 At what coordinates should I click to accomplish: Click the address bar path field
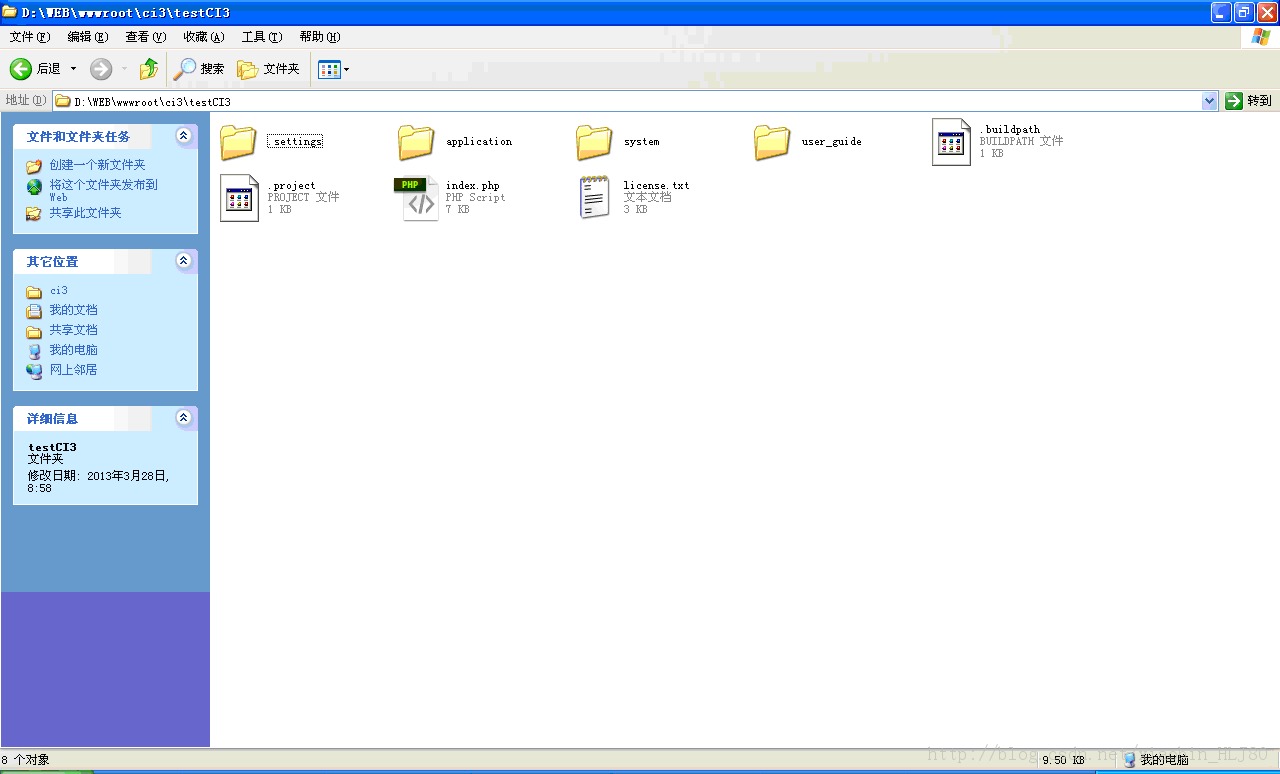(x=627, y=101)
